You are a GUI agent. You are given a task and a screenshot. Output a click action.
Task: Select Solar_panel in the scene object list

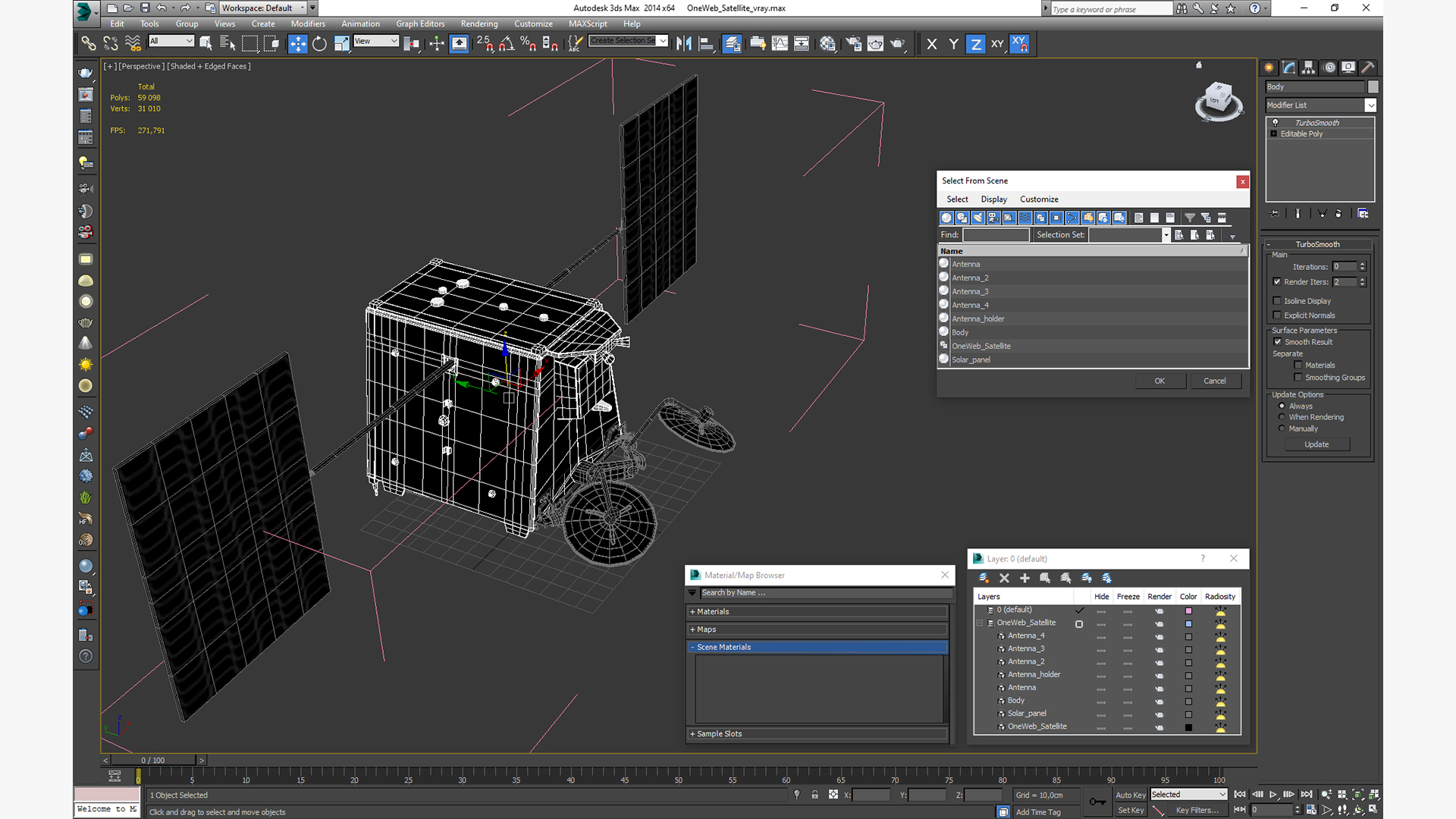coord(971,360)
